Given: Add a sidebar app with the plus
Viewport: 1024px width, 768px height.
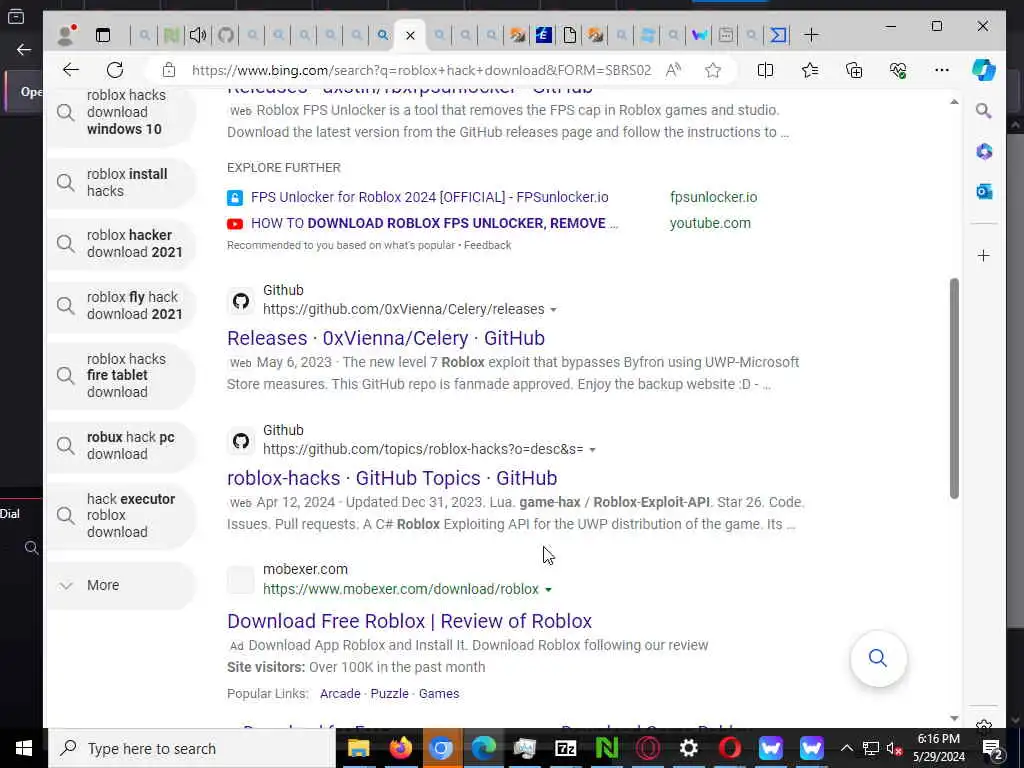Looking at the screenshot, I should tap(984, 255).
